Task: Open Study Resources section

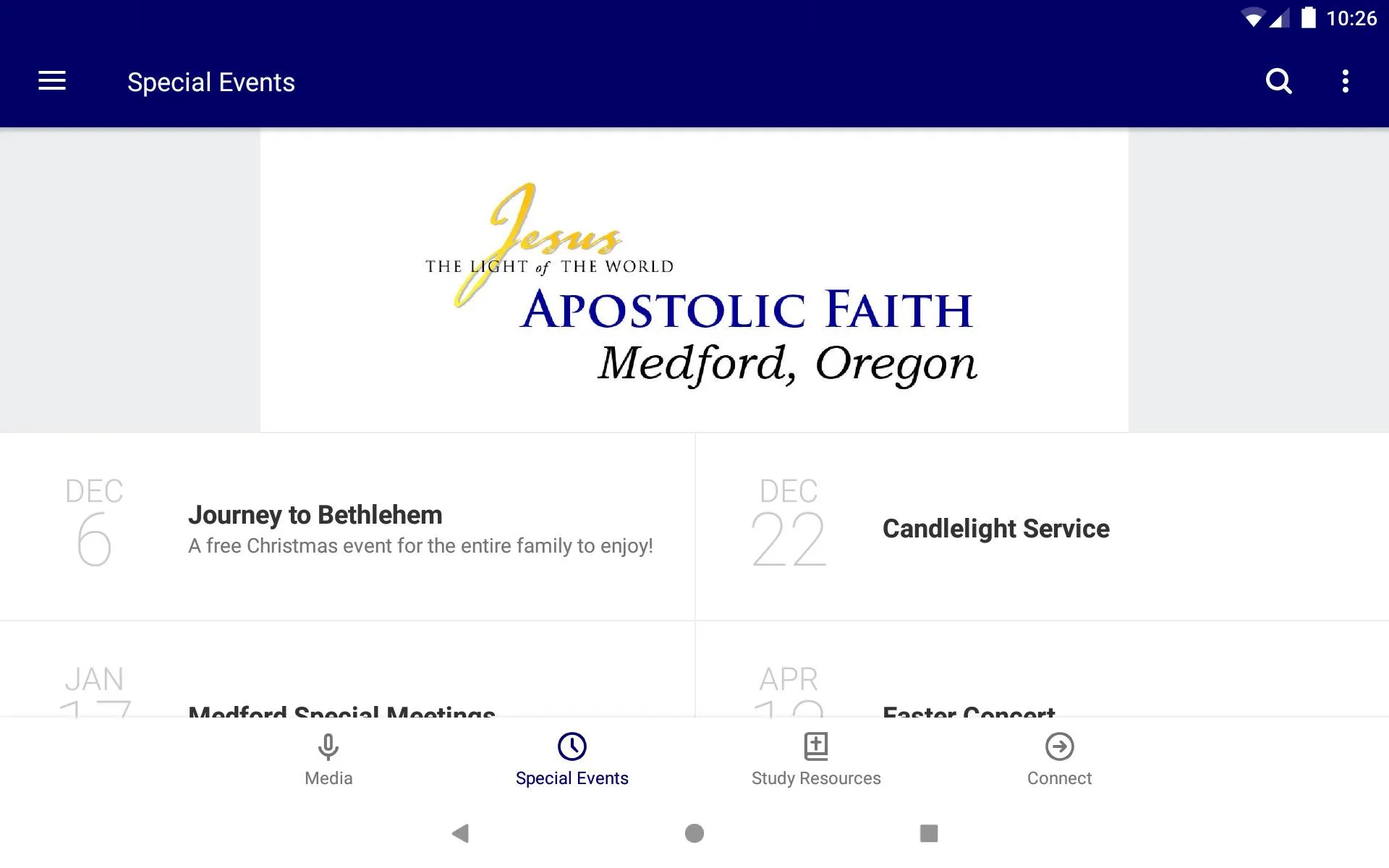Action: pos(816,758)
